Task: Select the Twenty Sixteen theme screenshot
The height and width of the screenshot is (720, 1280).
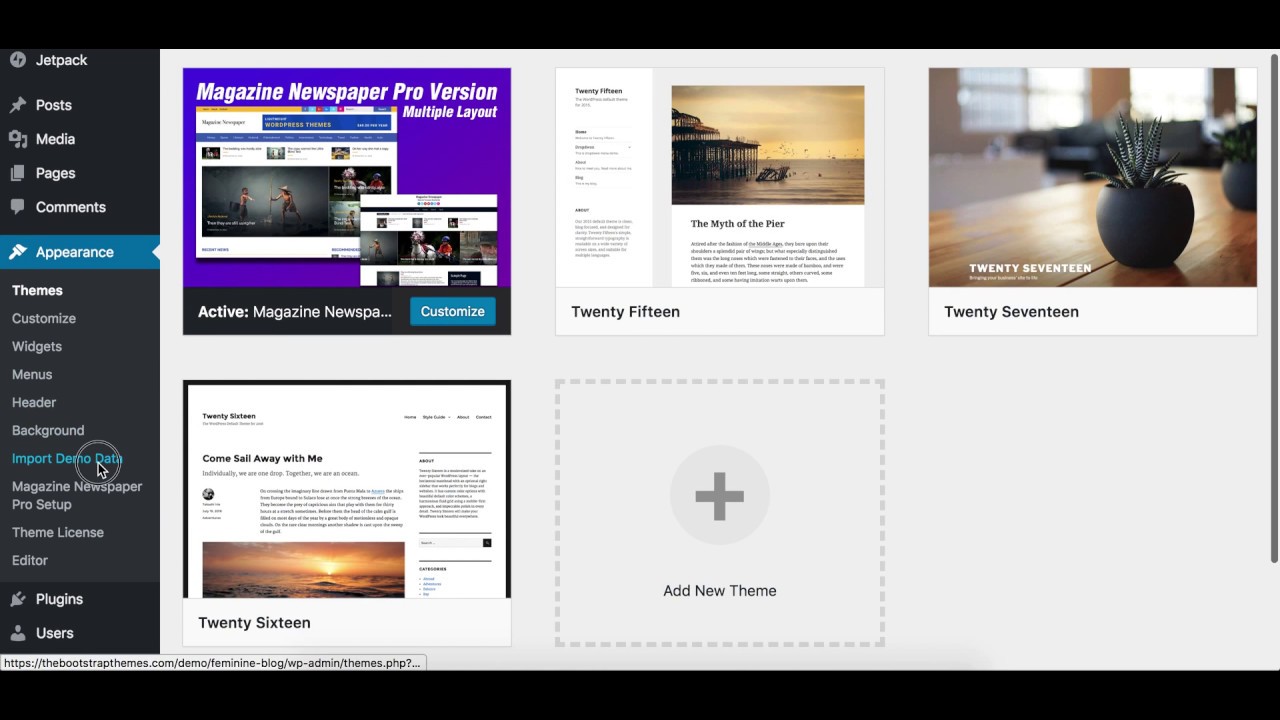Action: pos(347,489)
